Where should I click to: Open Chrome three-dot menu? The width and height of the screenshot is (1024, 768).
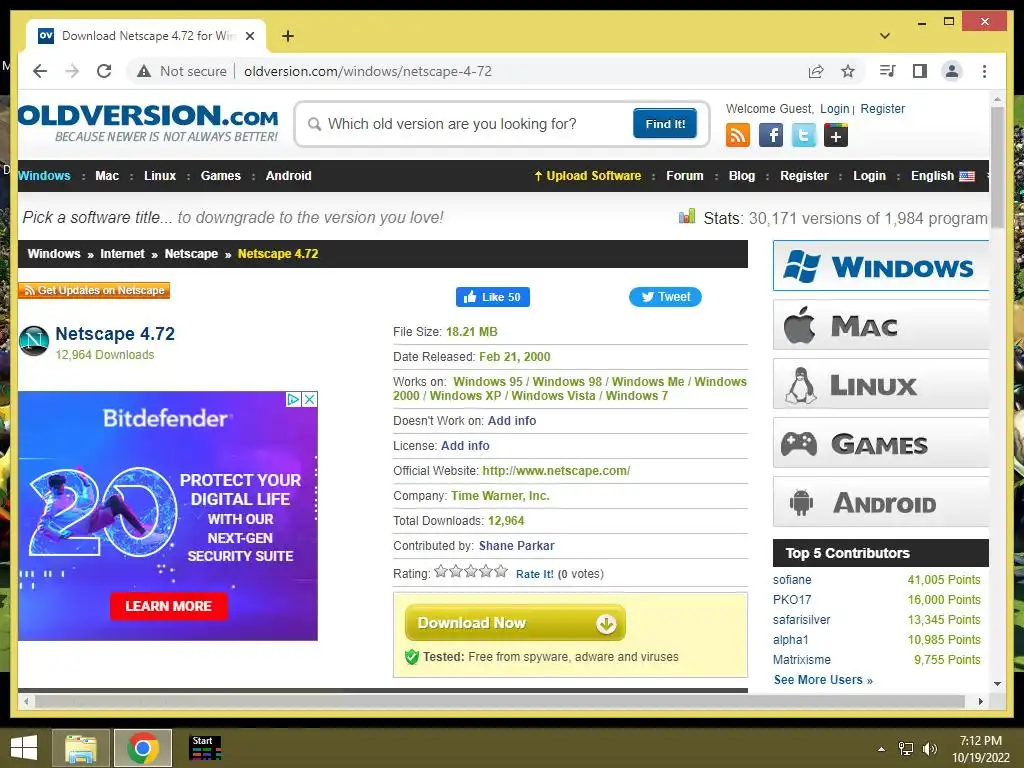click(x=984, y=71)
